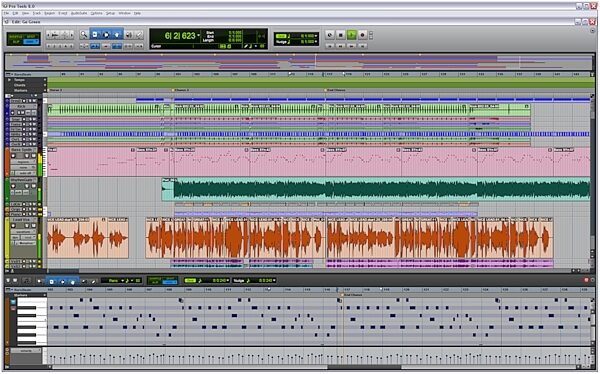Select the Selector tool in the MIDI editor toolbar
This screenshot has height=374, width=600.
click(x=62, y=281)
